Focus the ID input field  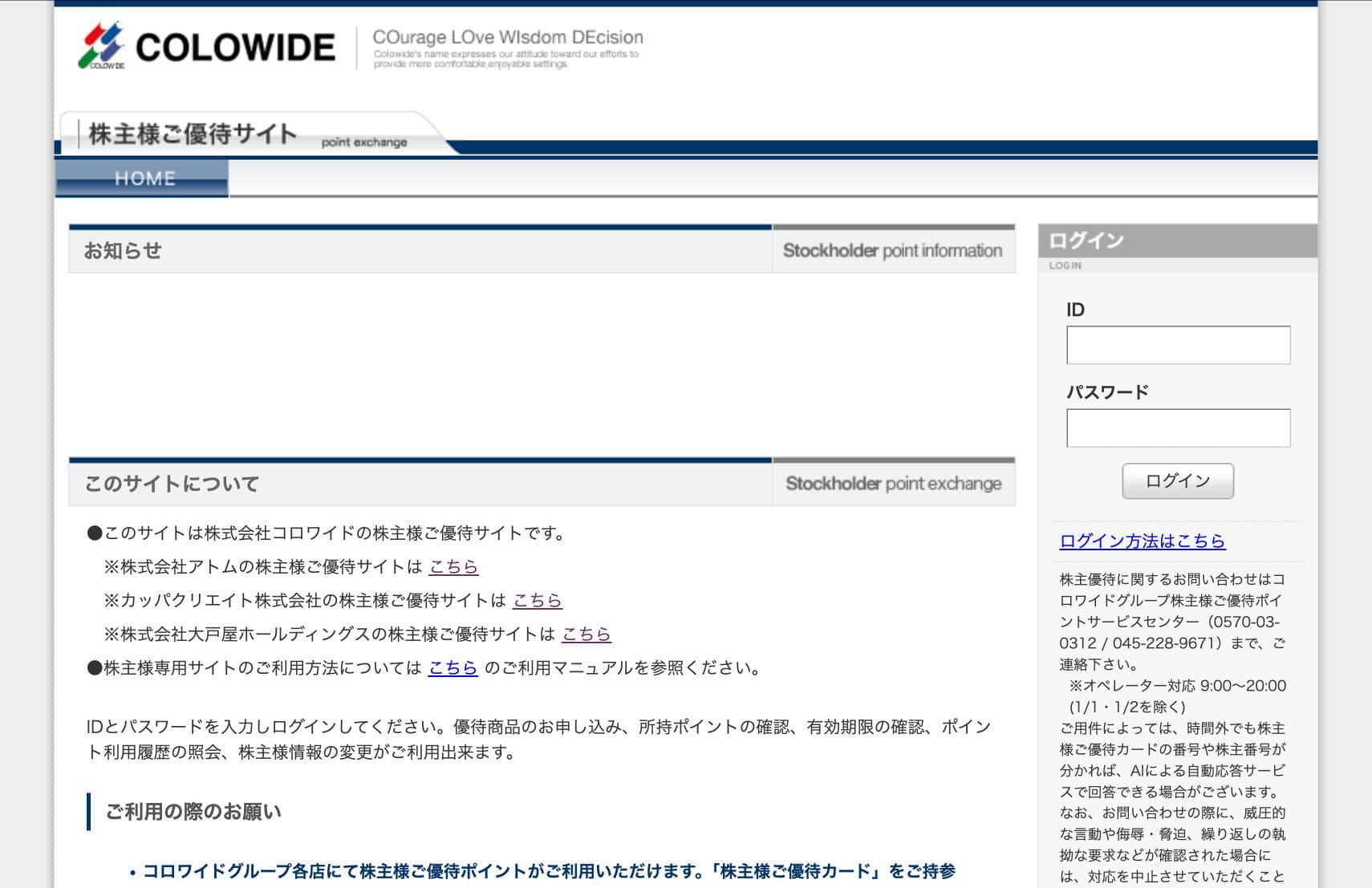pyautogui.click(x=1178, y=345)
